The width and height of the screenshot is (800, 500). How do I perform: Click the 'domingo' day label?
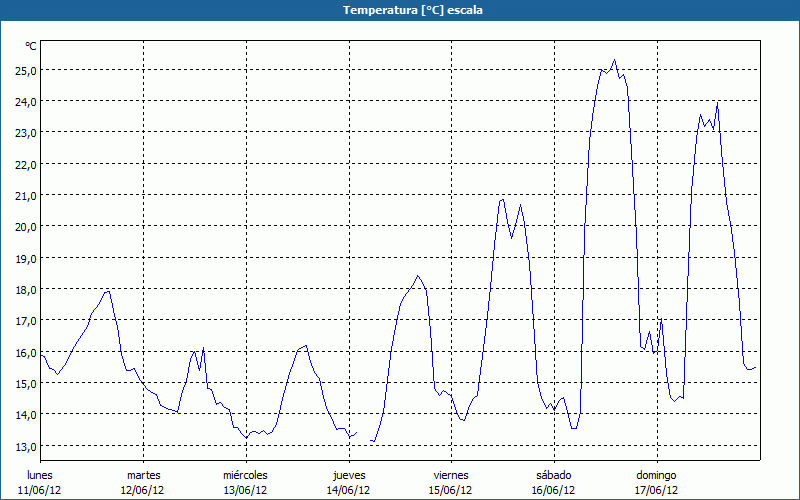point(656,476)
